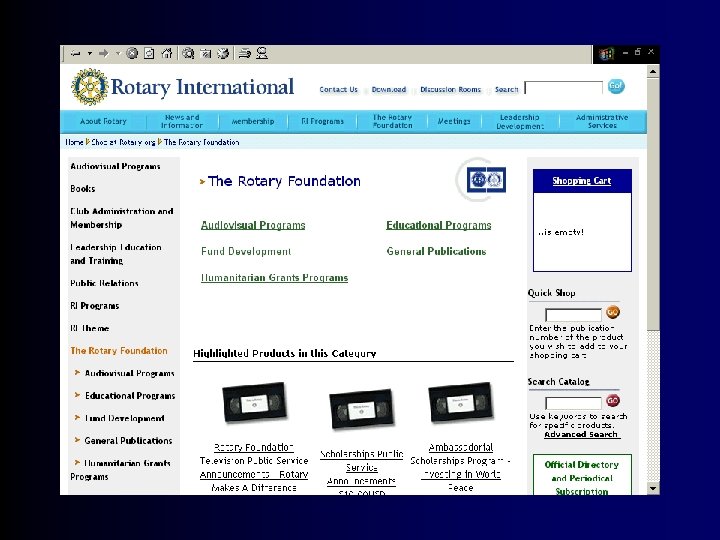Select RI Theme in the sidebar
Screen dimensions: 720x540
90,328
